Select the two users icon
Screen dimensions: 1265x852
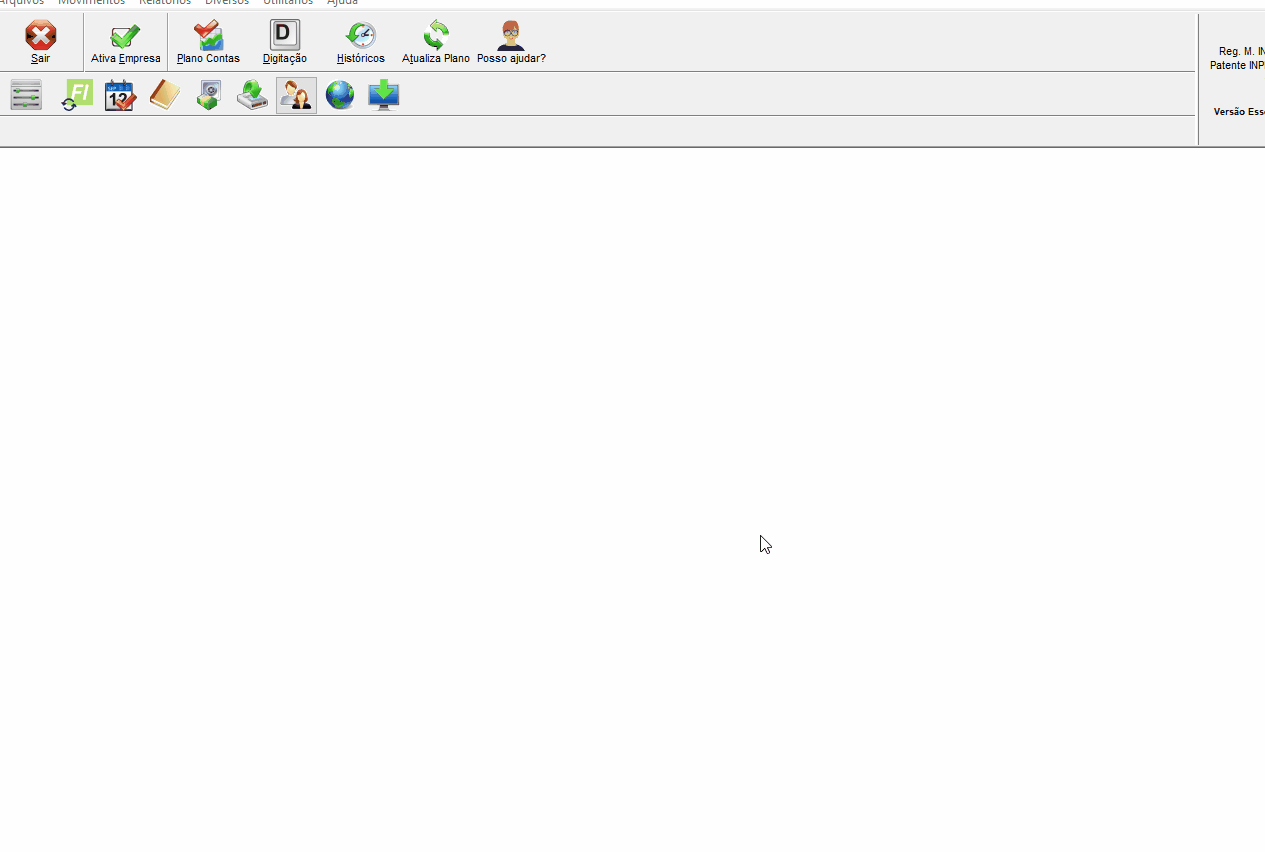[296, 95]
